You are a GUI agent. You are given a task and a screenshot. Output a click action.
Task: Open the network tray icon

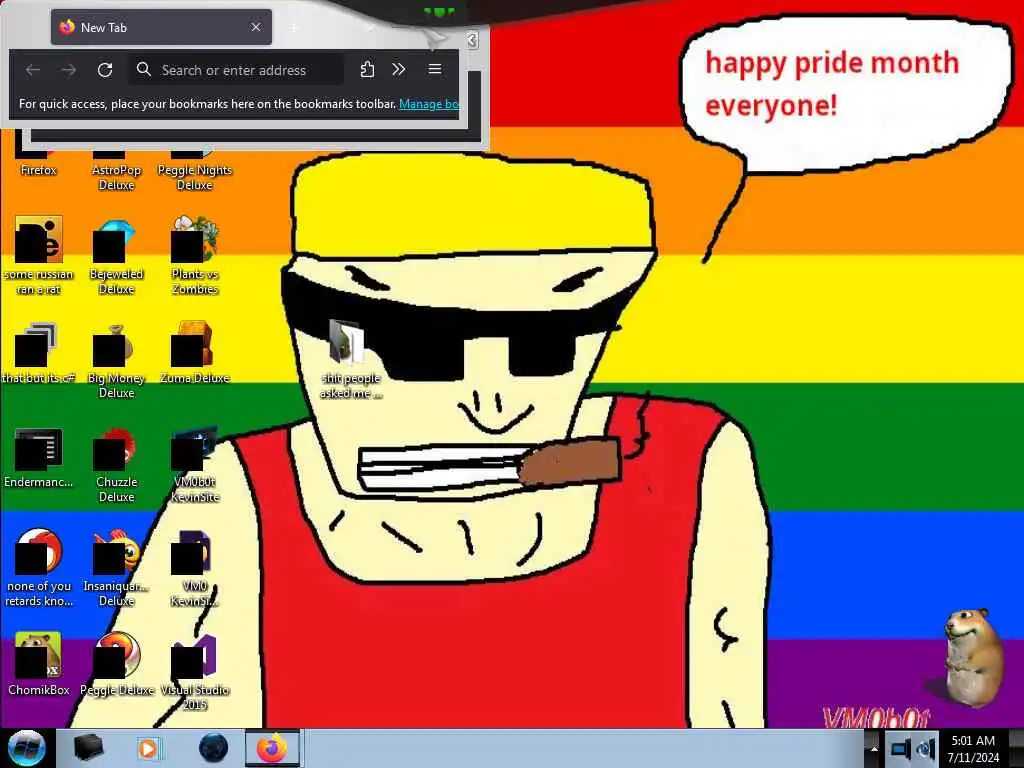coord(900,749)
